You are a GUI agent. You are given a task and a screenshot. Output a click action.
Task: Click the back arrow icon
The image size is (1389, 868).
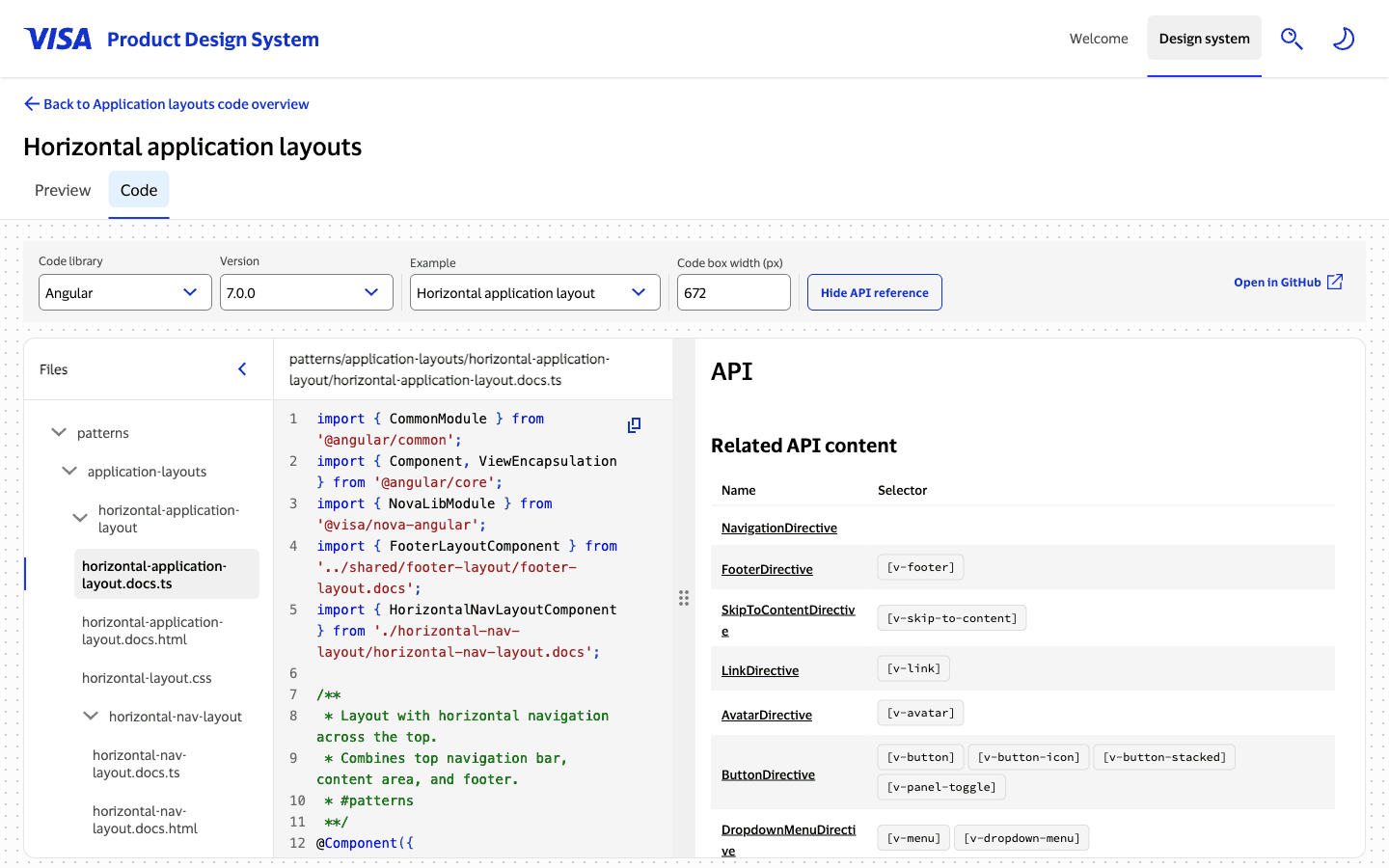pos(32,104)
